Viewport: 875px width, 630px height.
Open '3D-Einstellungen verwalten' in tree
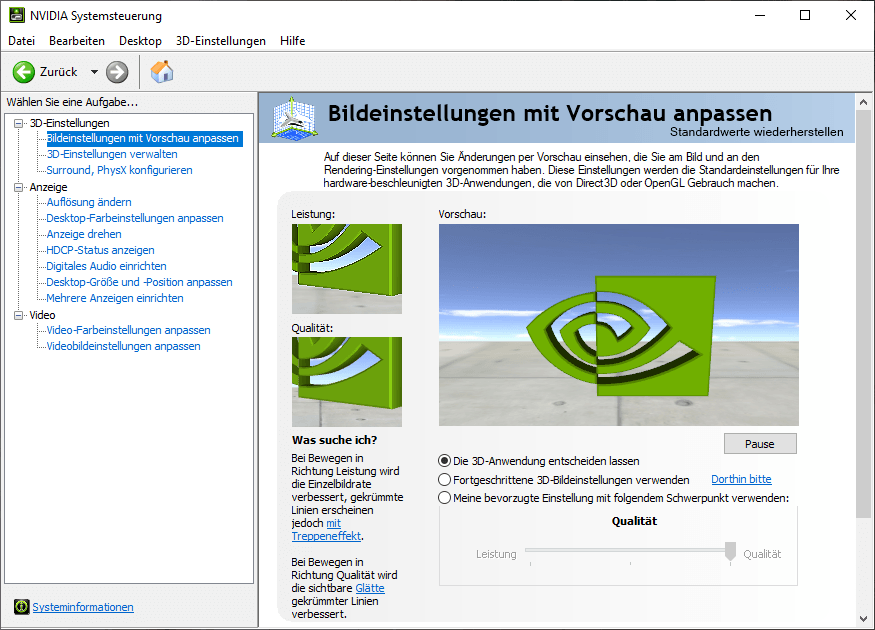tap(112, 155)
